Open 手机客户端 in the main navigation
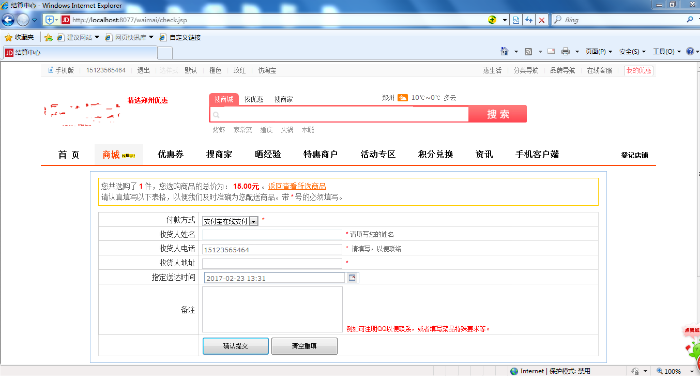 [x=537, y=155]
